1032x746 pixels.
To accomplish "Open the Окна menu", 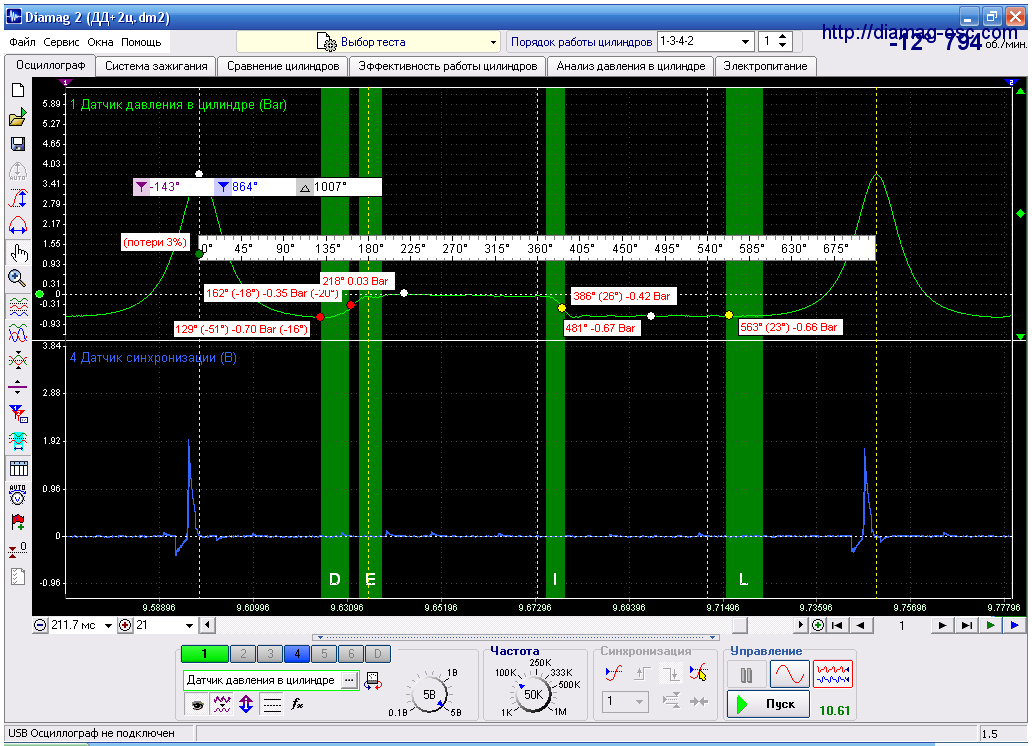I will point(100,42).
